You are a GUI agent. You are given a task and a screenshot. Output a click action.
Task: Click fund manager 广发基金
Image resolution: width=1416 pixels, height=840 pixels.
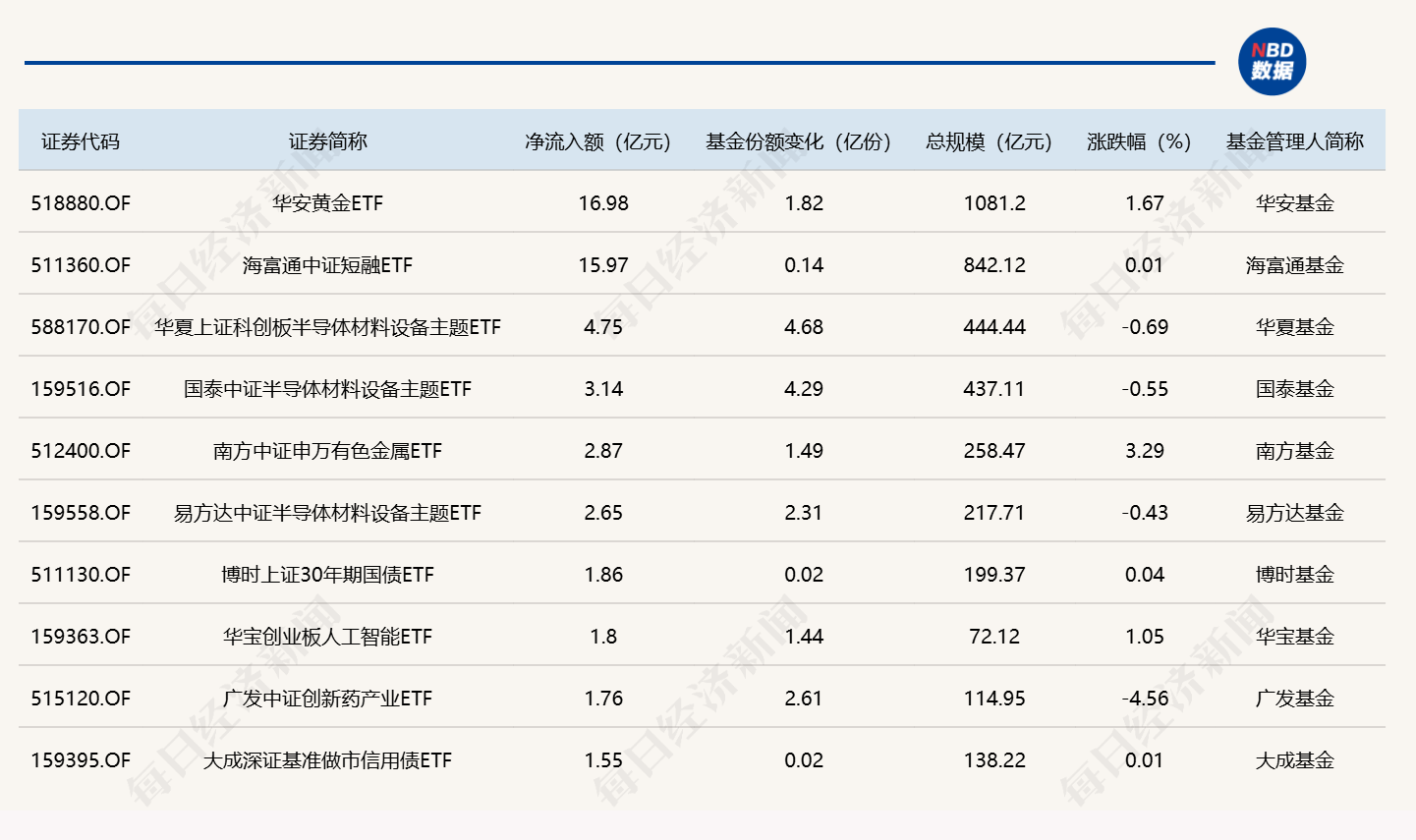point(1295,699)
